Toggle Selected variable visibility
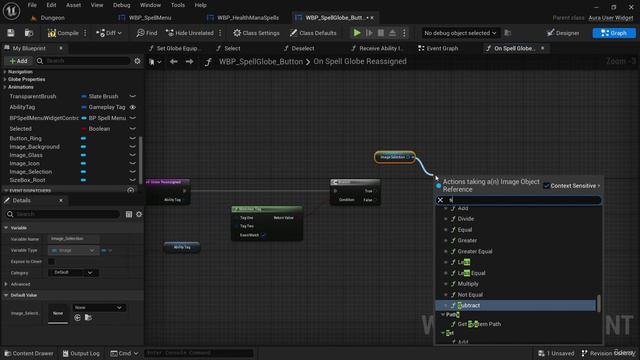Viewport: 640px width, 360px height. (133, 129)
